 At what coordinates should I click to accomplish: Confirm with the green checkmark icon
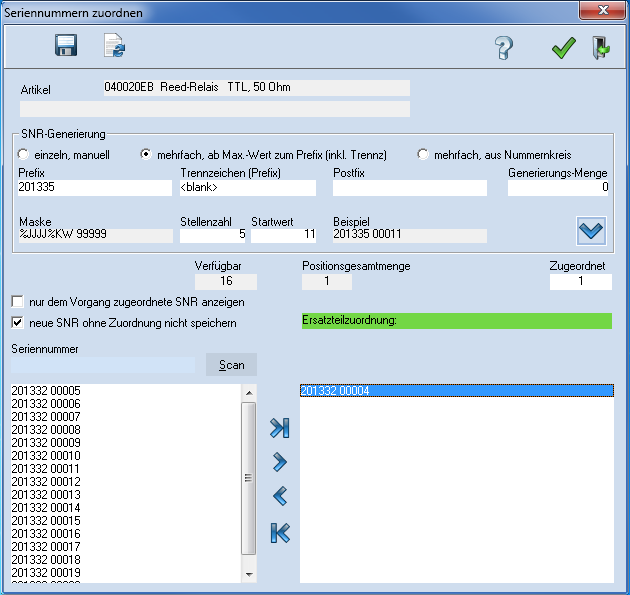[564, 48]
